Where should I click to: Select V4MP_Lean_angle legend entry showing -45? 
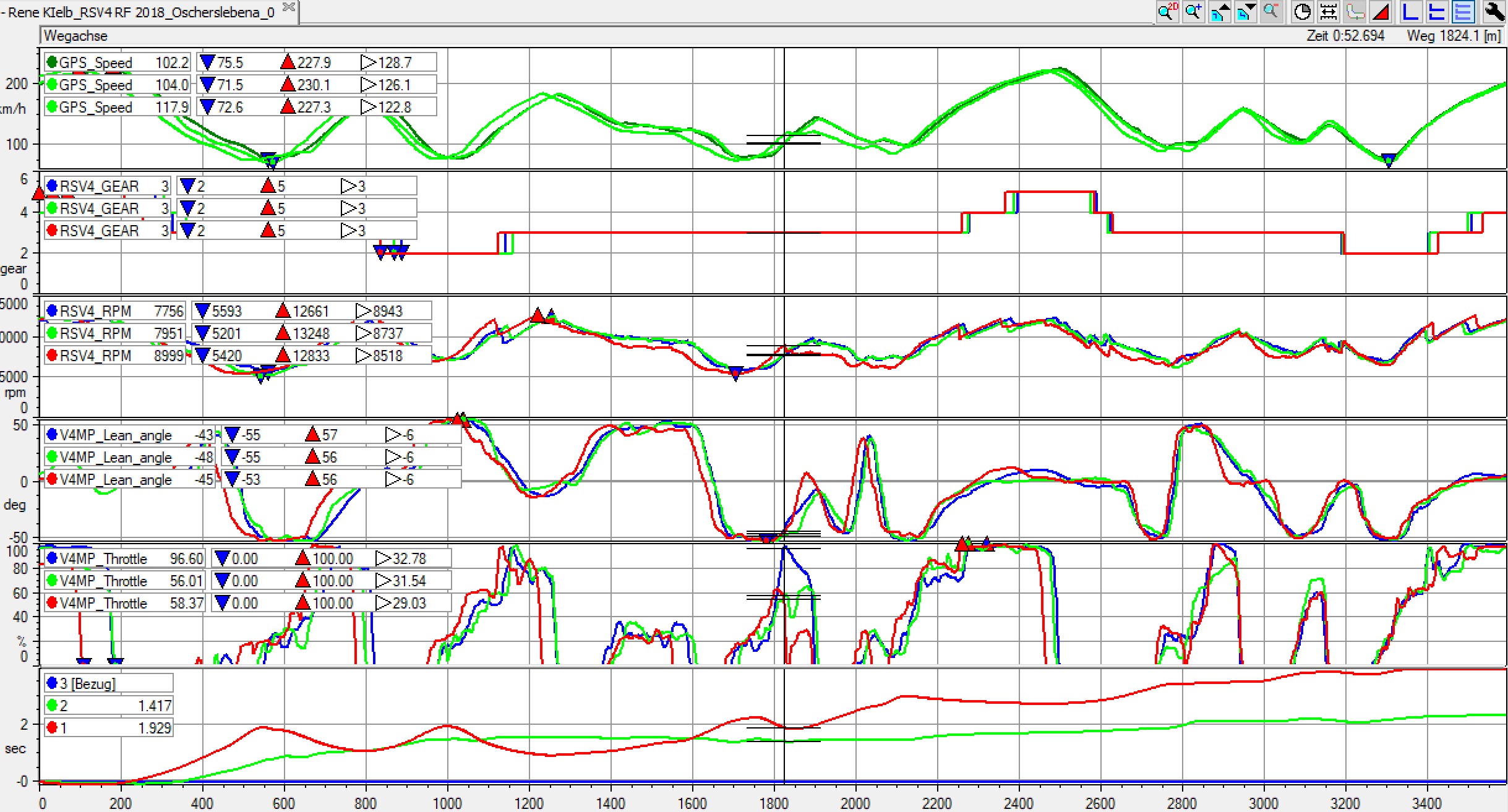point(129,479)
